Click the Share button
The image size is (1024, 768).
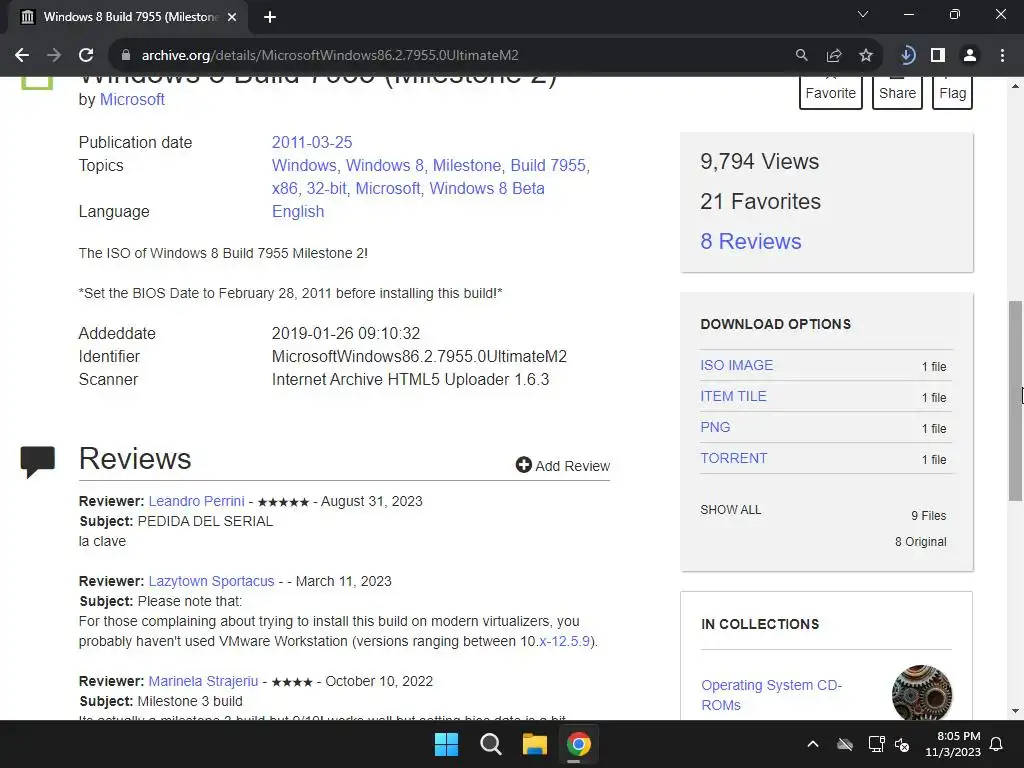click(x=897, y=92)
